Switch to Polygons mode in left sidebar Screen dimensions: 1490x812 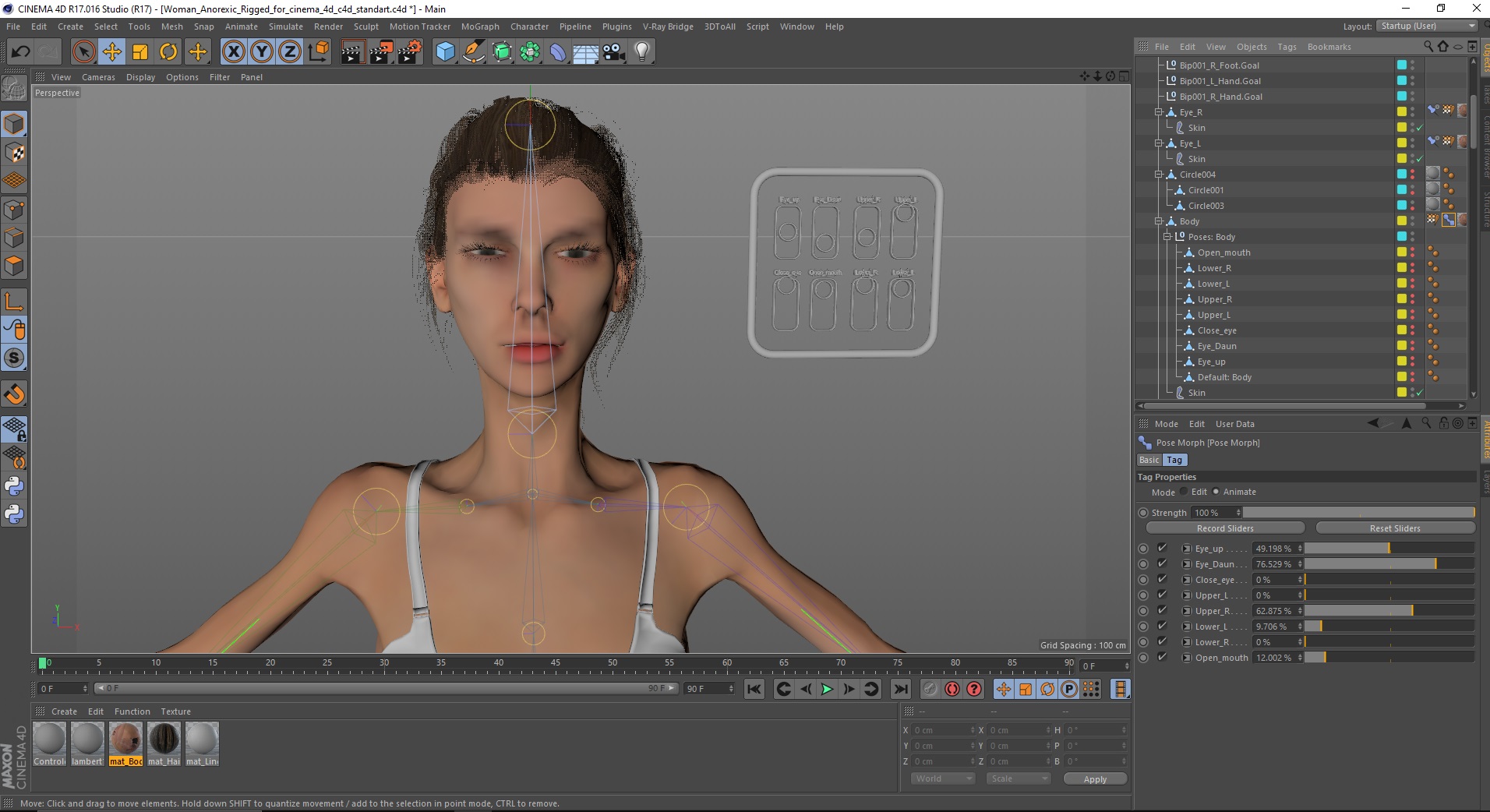pyautogui.click(x=14, y=266)
